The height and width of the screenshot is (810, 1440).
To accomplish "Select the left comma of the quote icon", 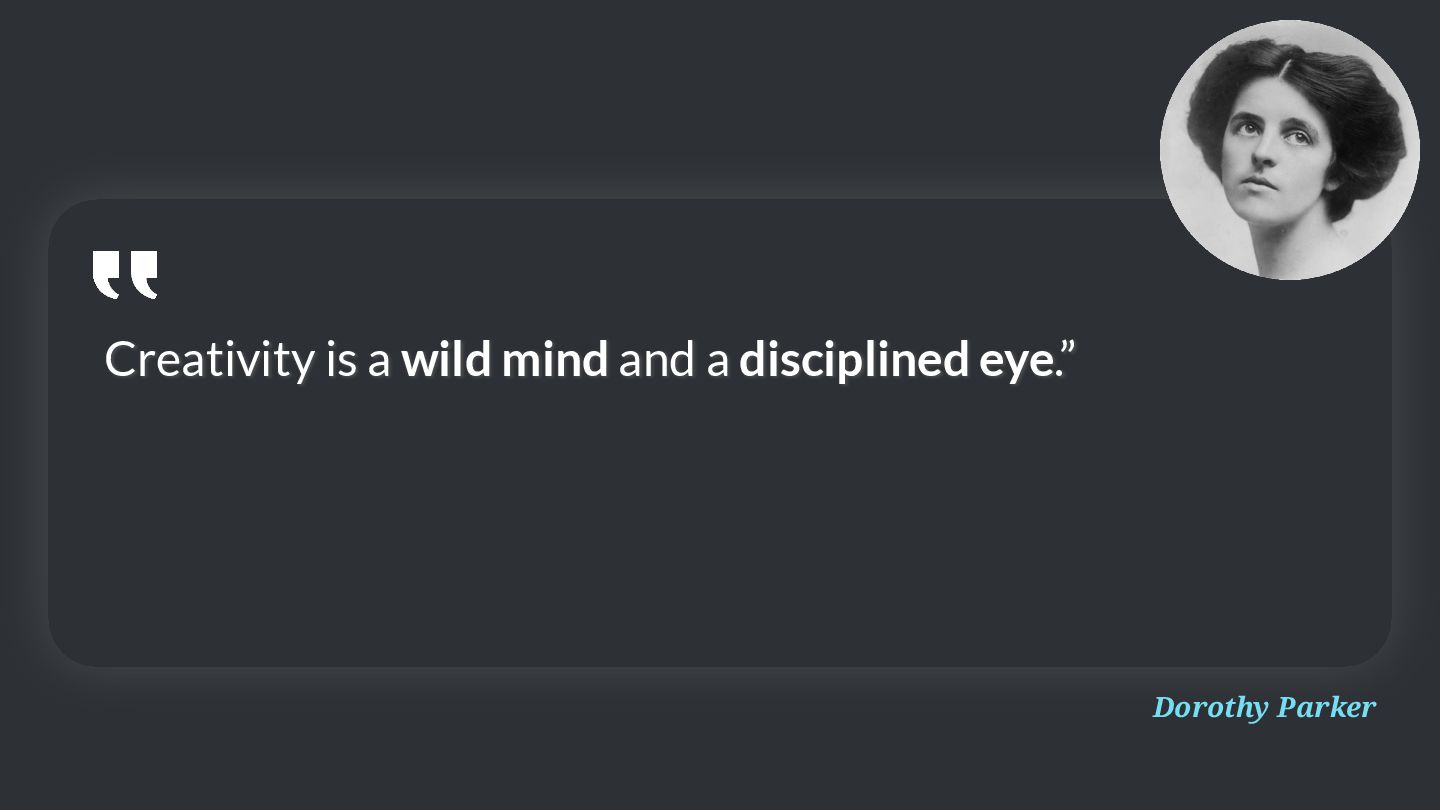I will 107,275.
